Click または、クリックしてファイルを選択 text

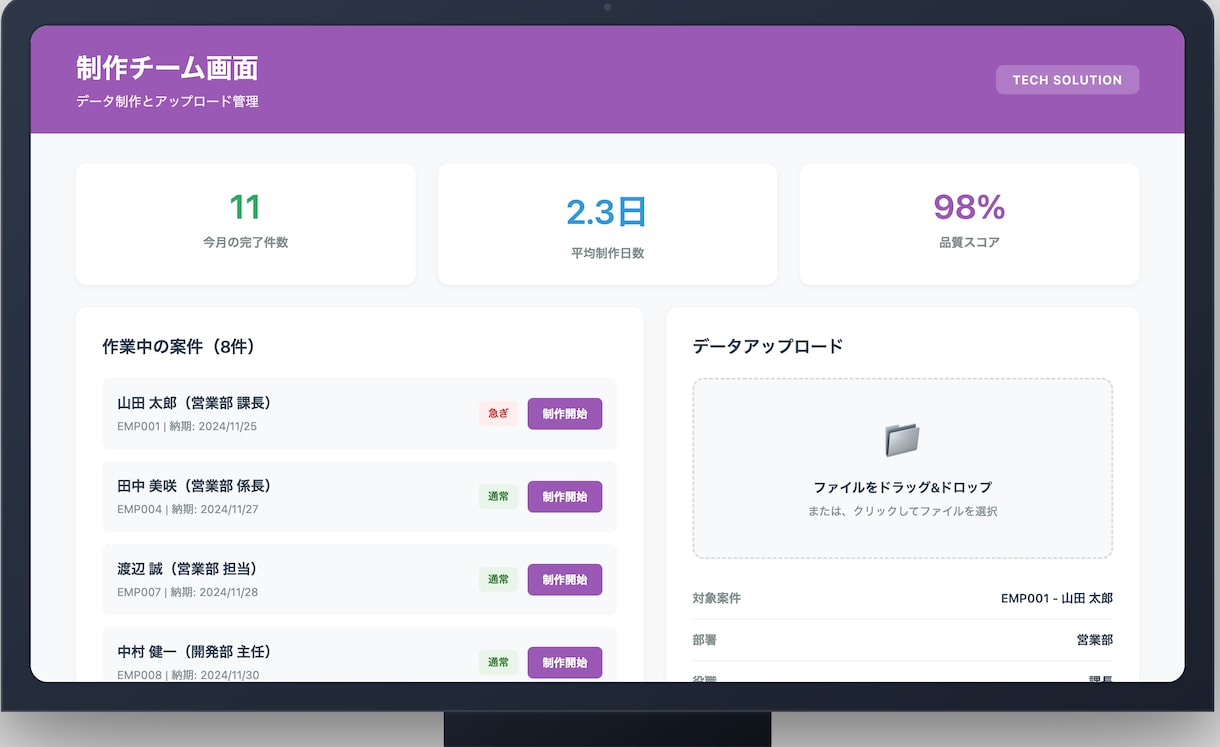click(902, 511)
